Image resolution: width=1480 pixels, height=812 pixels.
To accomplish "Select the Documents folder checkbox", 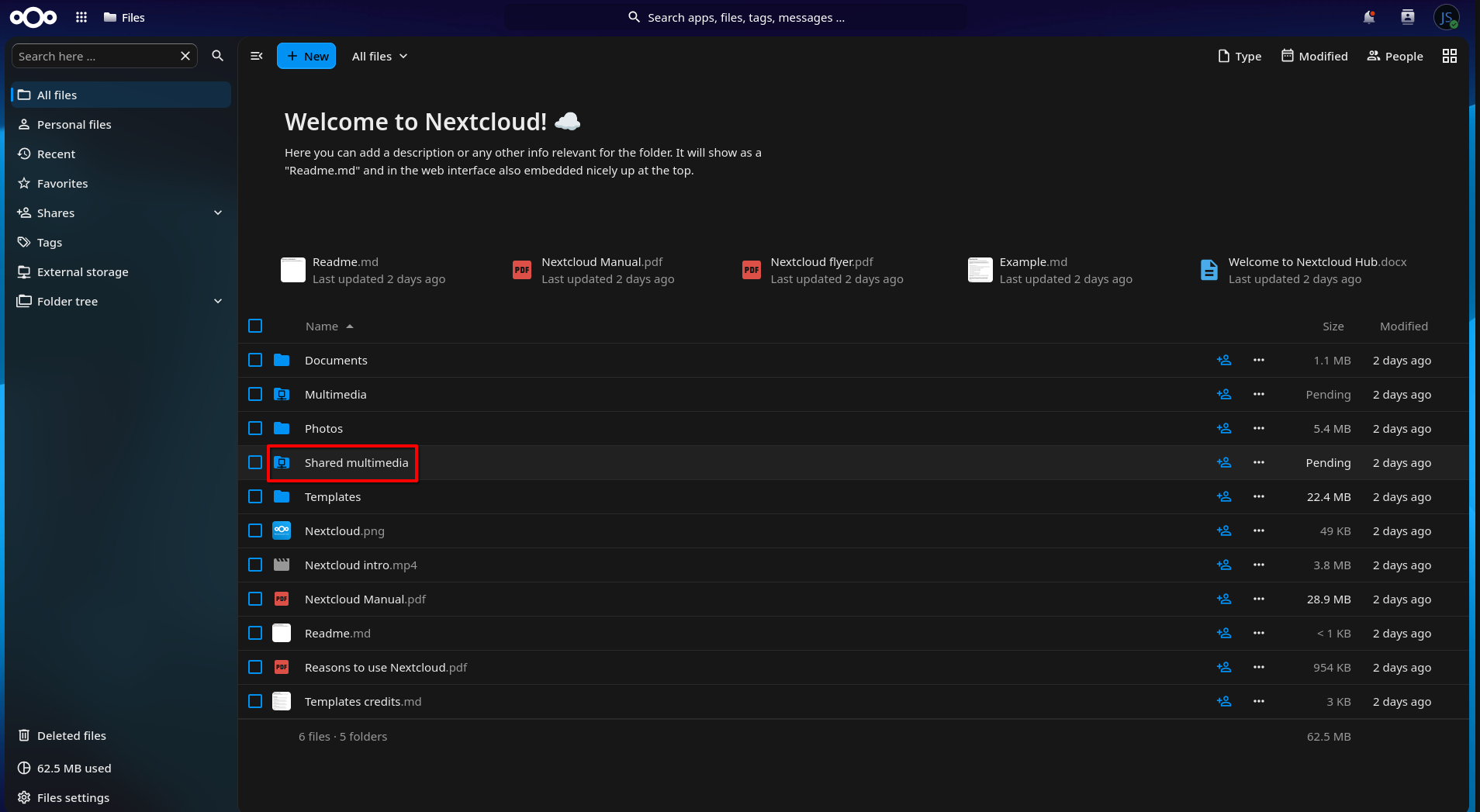I will [x=255, y=360].
